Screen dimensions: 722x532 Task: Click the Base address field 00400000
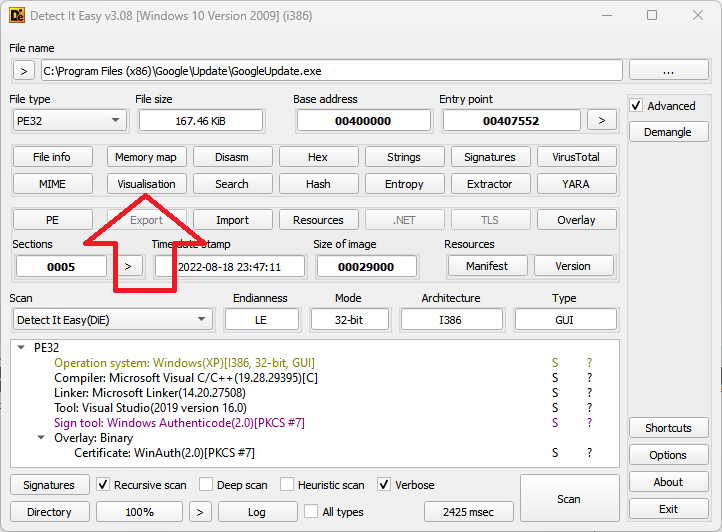tap(363, 121)
